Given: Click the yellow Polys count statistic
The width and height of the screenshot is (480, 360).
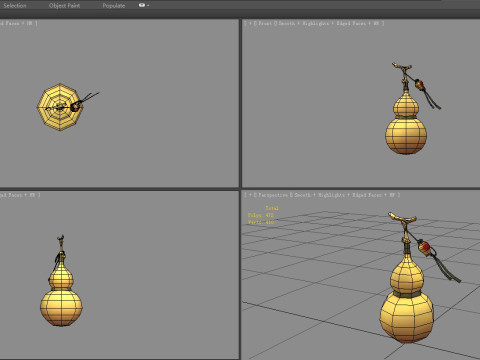Looking at the screenshot, I should point(261,215).
